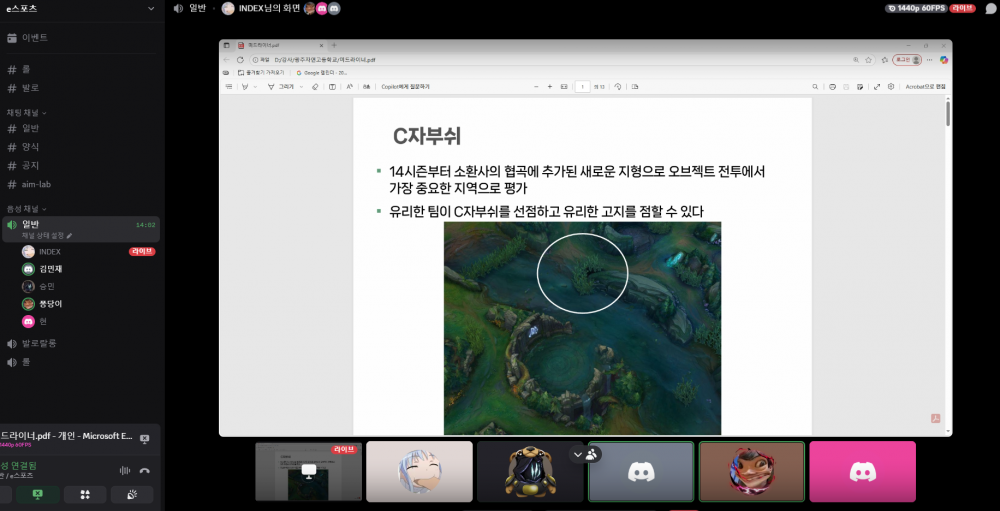
Task: Open the aim-lab text channel
Action: [38, 185]
